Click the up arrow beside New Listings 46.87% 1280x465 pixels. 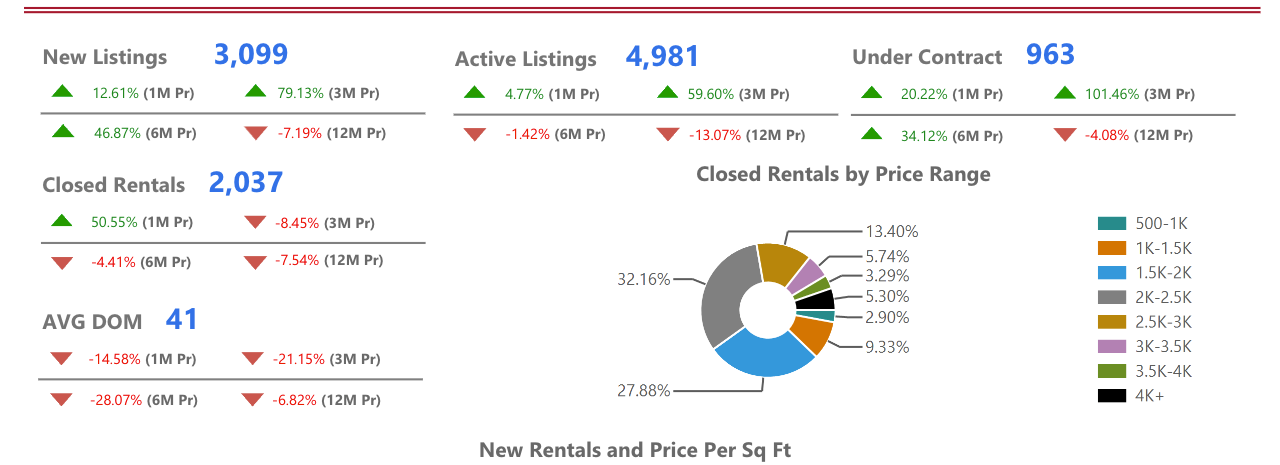coord(62,130)
